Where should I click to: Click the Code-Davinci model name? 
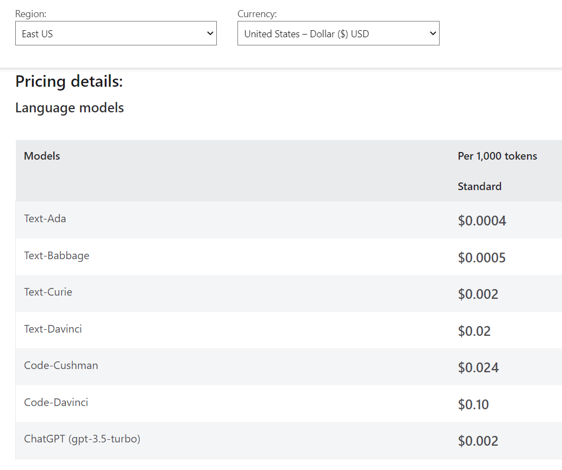pyautogui.click(x=56, y=402)
